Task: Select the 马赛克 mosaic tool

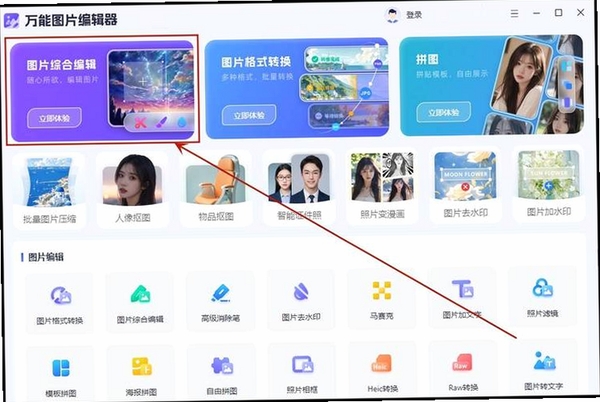Action: [382, 299]
